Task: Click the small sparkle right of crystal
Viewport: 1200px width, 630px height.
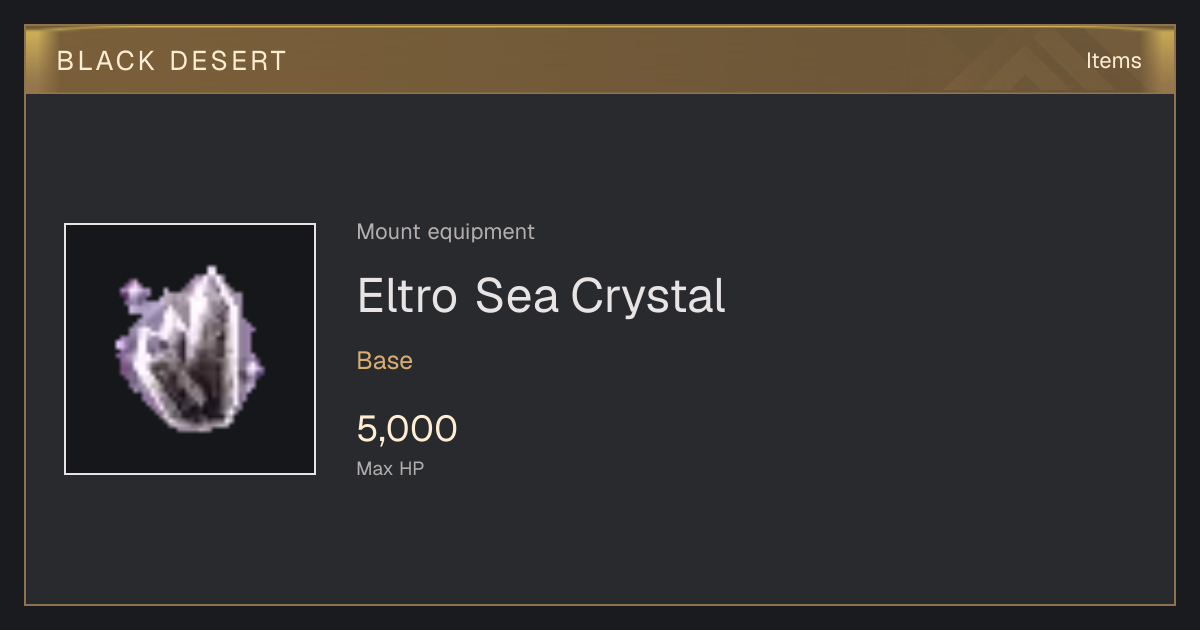Action: coord(254,369)
